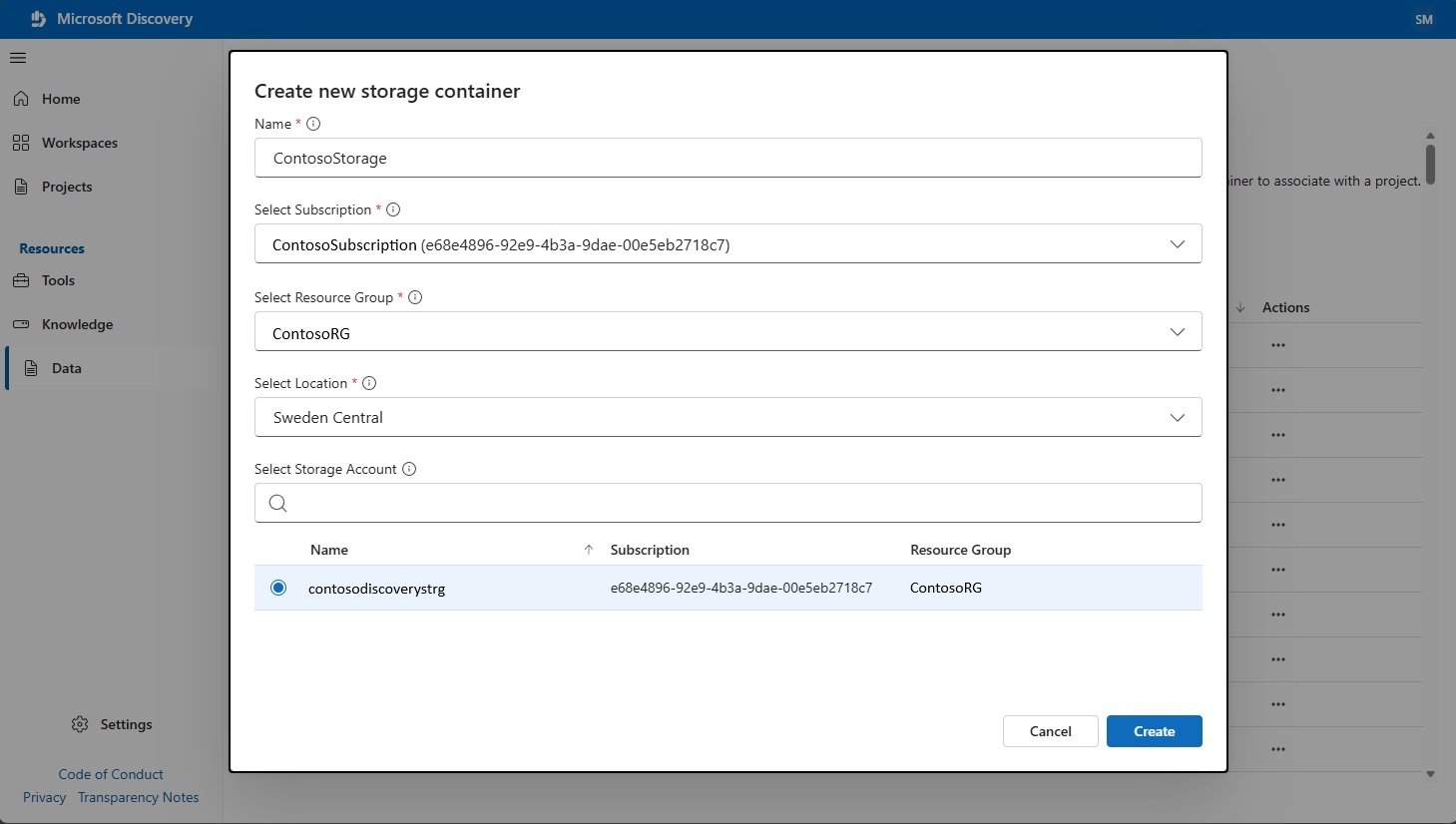Click the Create button
The image size is (1456, 824).
1155,731
